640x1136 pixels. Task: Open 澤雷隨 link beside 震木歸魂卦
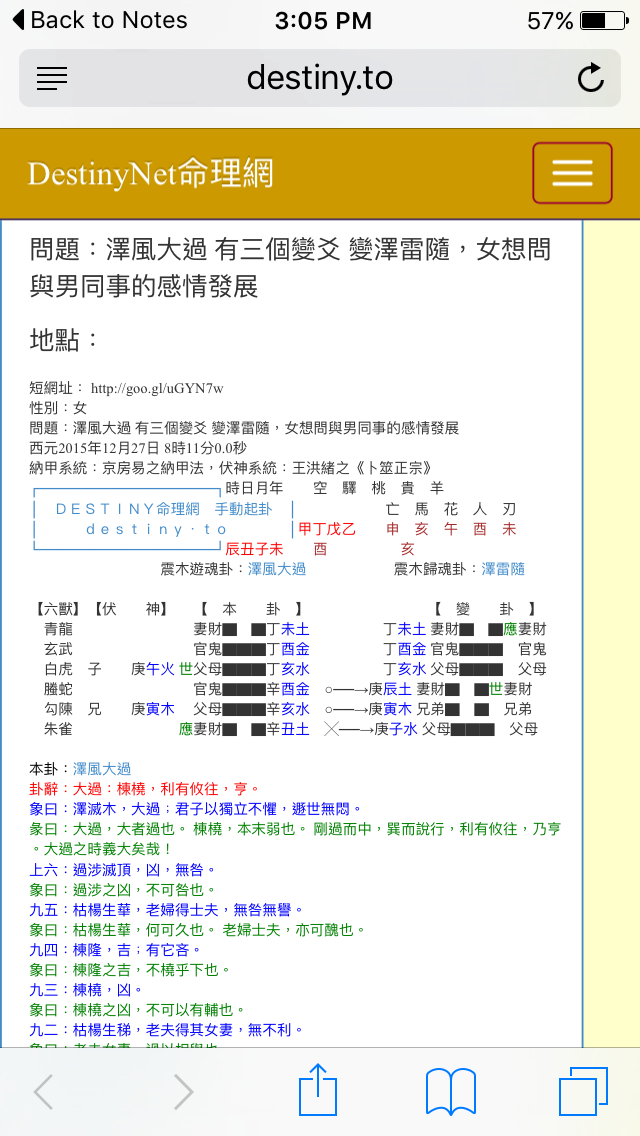pyautogui.click(x=503, y=569)
